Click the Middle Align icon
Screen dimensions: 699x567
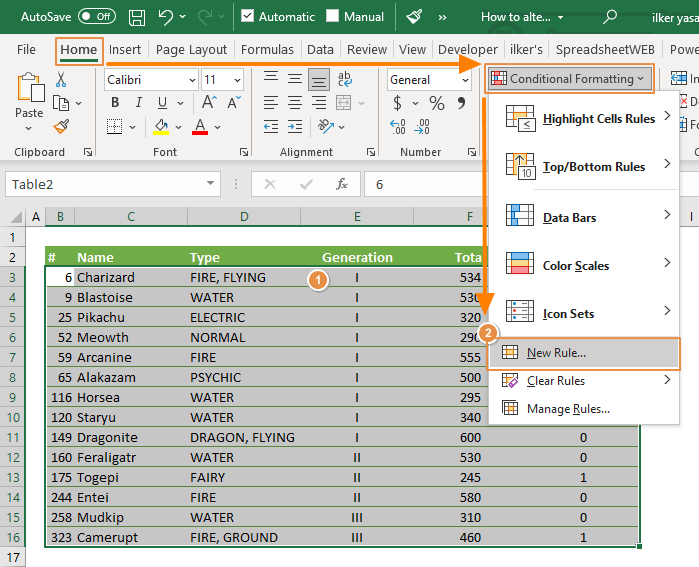pos(295,79)
